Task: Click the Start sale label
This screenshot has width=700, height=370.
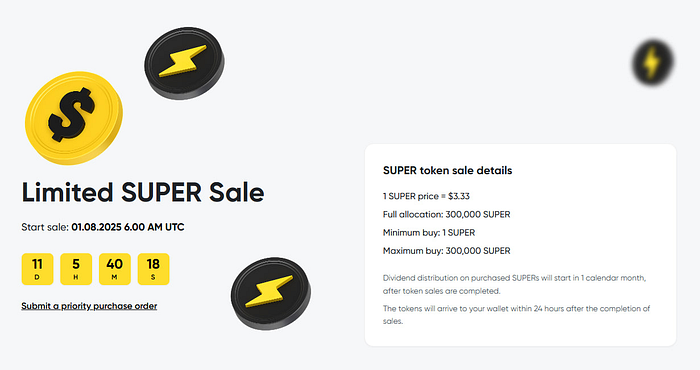Action: (45, 227)
